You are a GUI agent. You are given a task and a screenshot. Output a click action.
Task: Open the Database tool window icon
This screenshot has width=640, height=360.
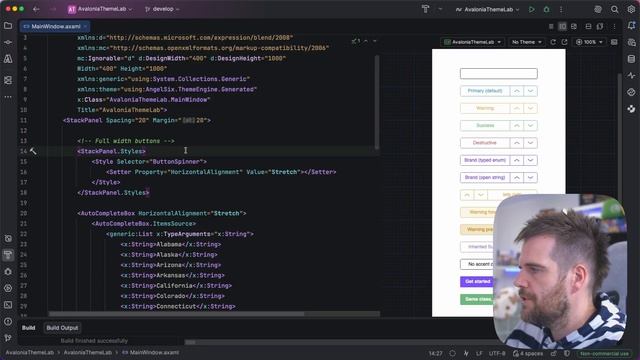[x=631, y=59]
